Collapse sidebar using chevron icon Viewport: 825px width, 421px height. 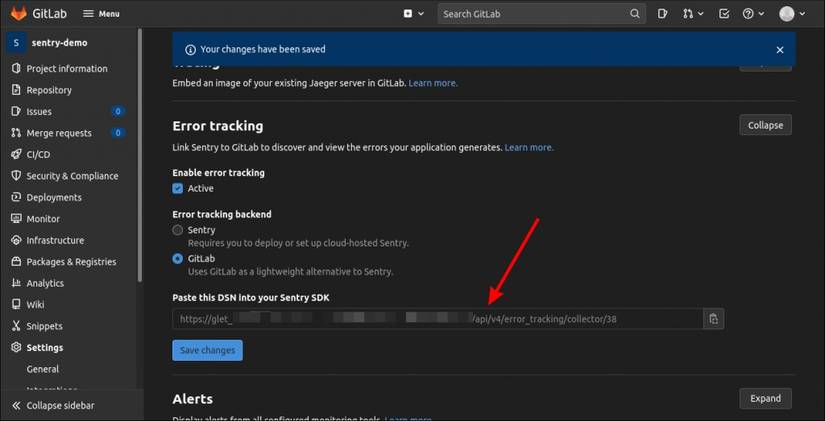click(x=16, y=406)
